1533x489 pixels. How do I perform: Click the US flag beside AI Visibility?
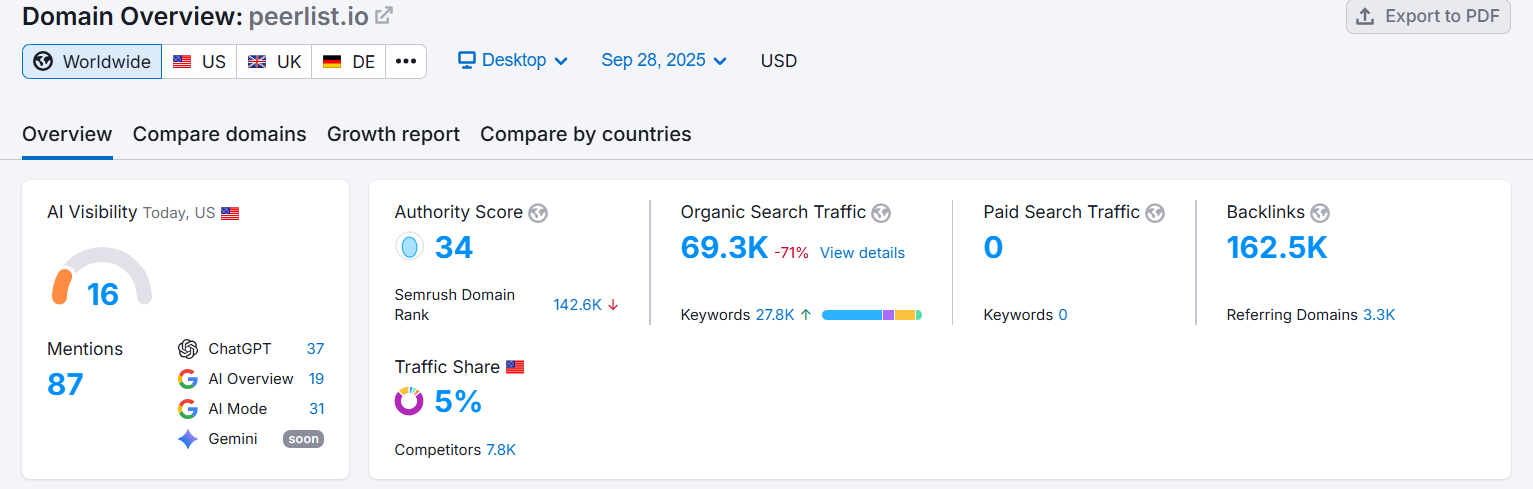click(x=230, y=213)
